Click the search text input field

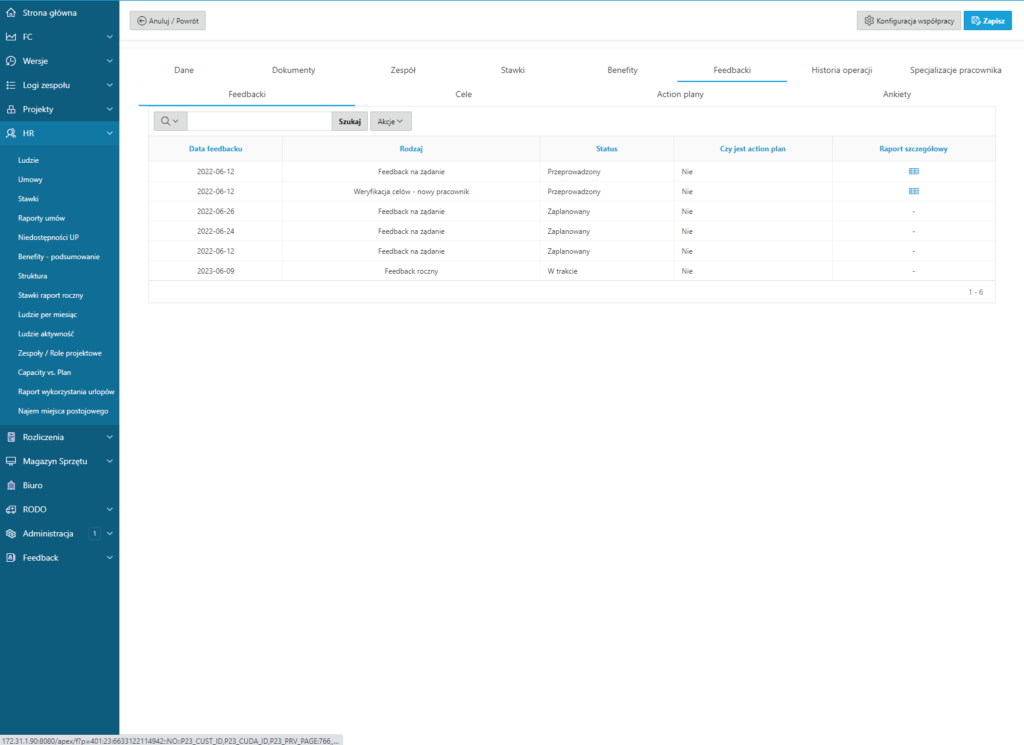pos(259,121)
